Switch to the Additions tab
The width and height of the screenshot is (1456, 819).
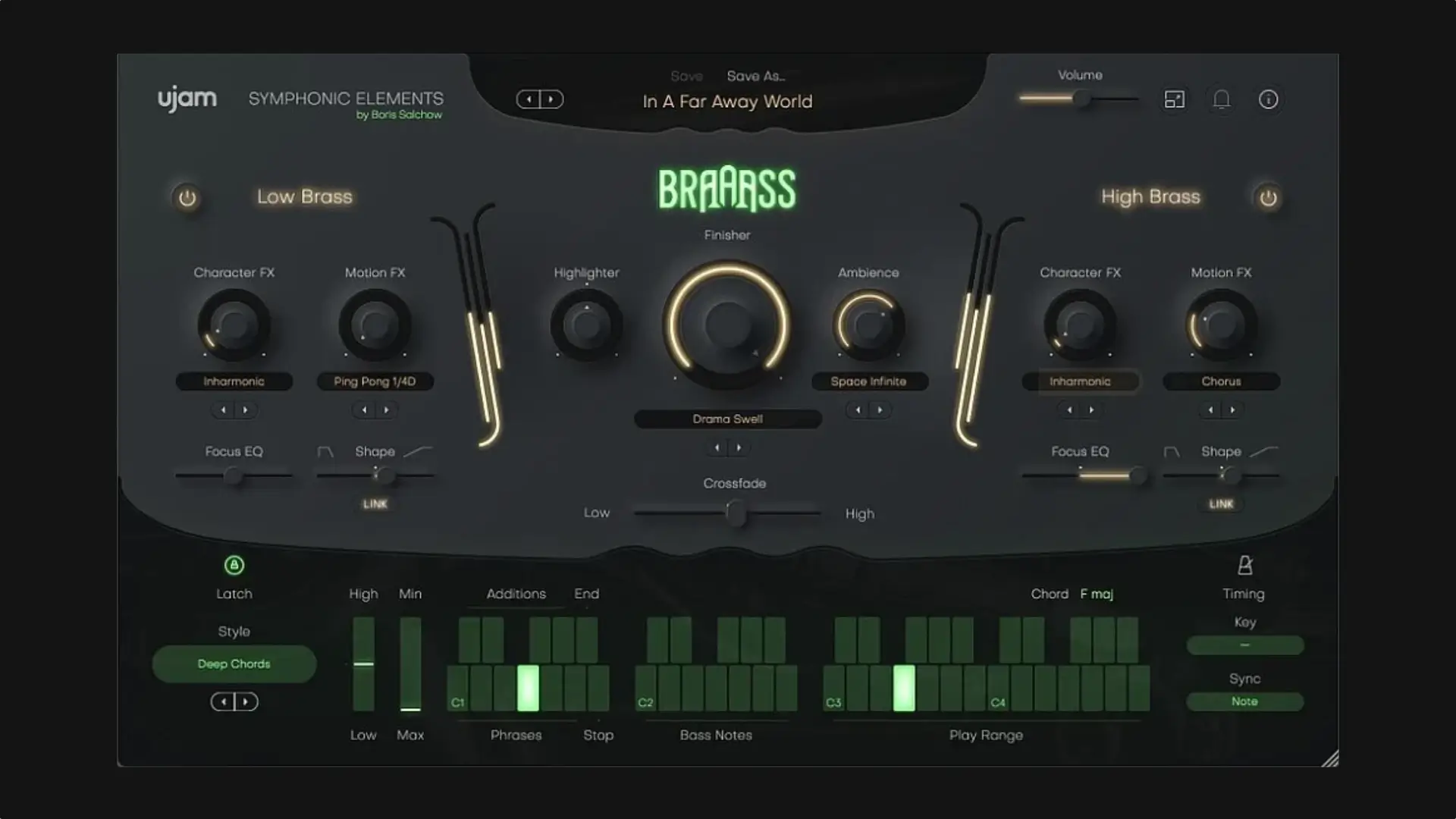tap(516, 594)
